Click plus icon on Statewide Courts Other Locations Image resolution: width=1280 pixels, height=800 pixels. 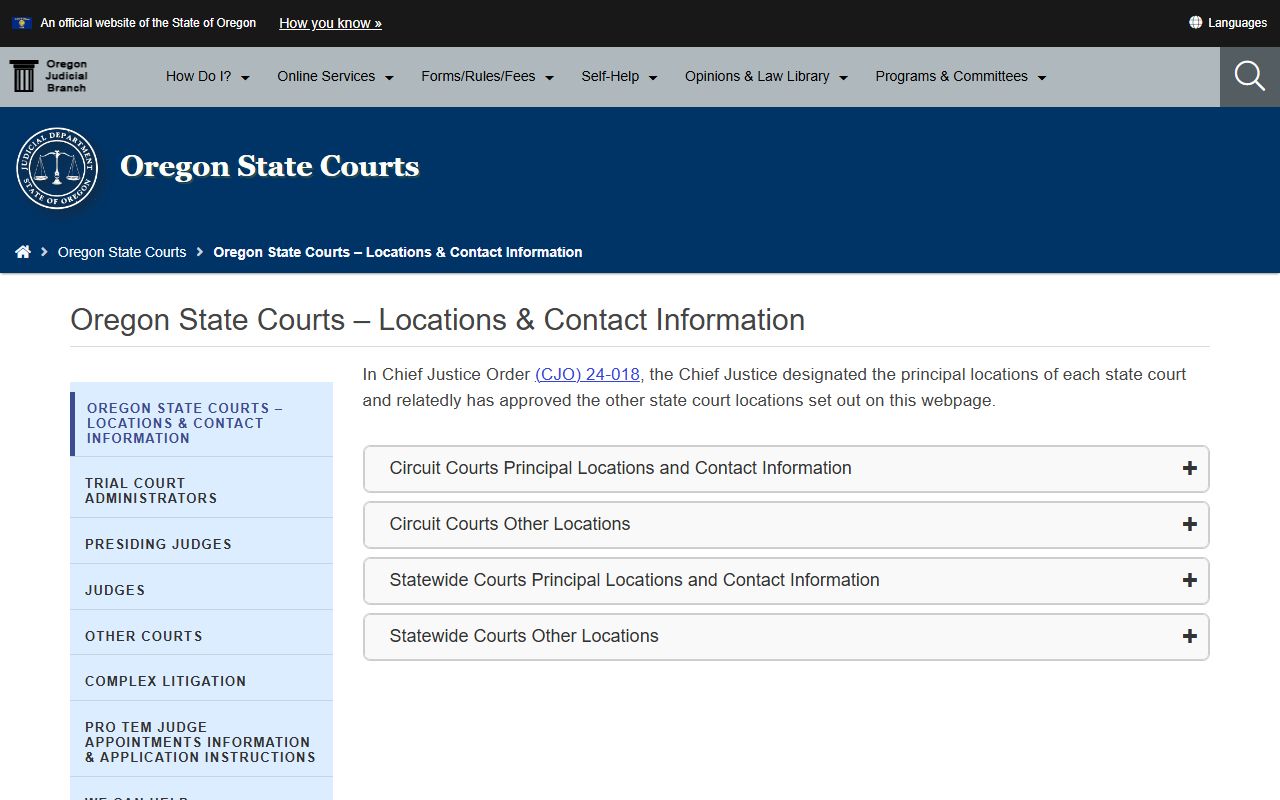pos(1189,636)
